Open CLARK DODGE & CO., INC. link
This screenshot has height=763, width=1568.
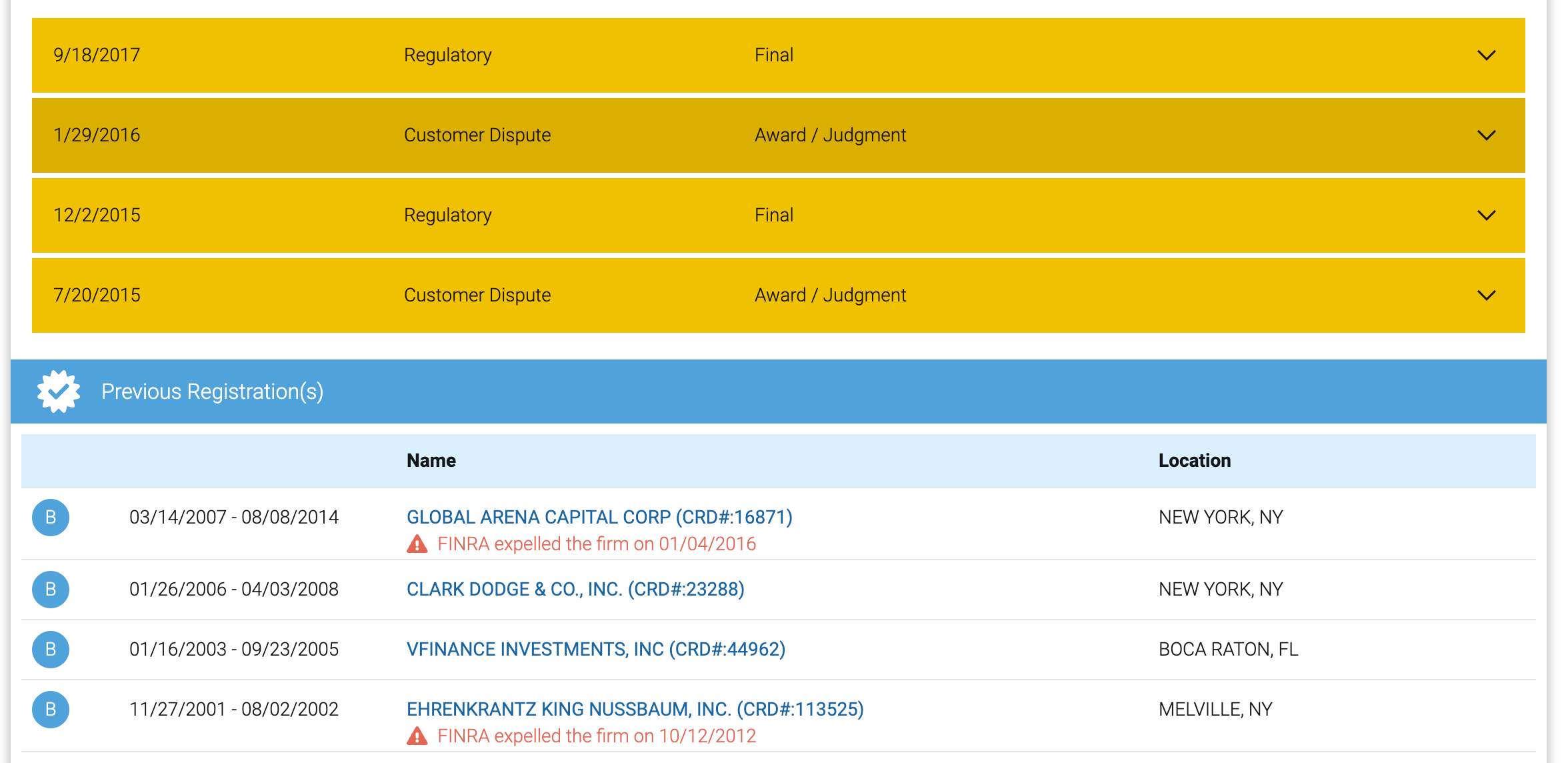pyautogui.click(x=575, y=590)
